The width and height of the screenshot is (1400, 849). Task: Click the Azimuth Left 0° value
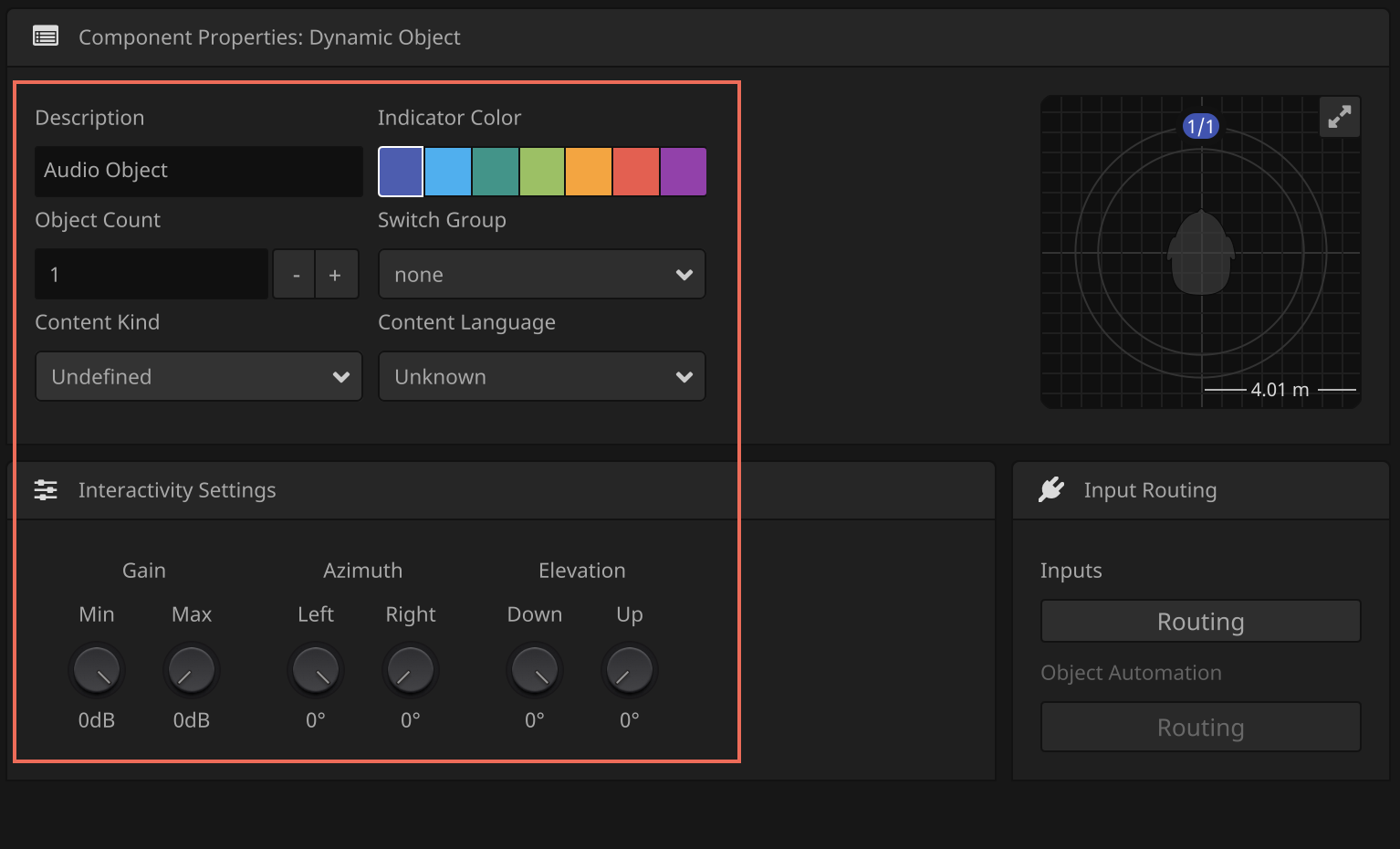coord(316,720)
